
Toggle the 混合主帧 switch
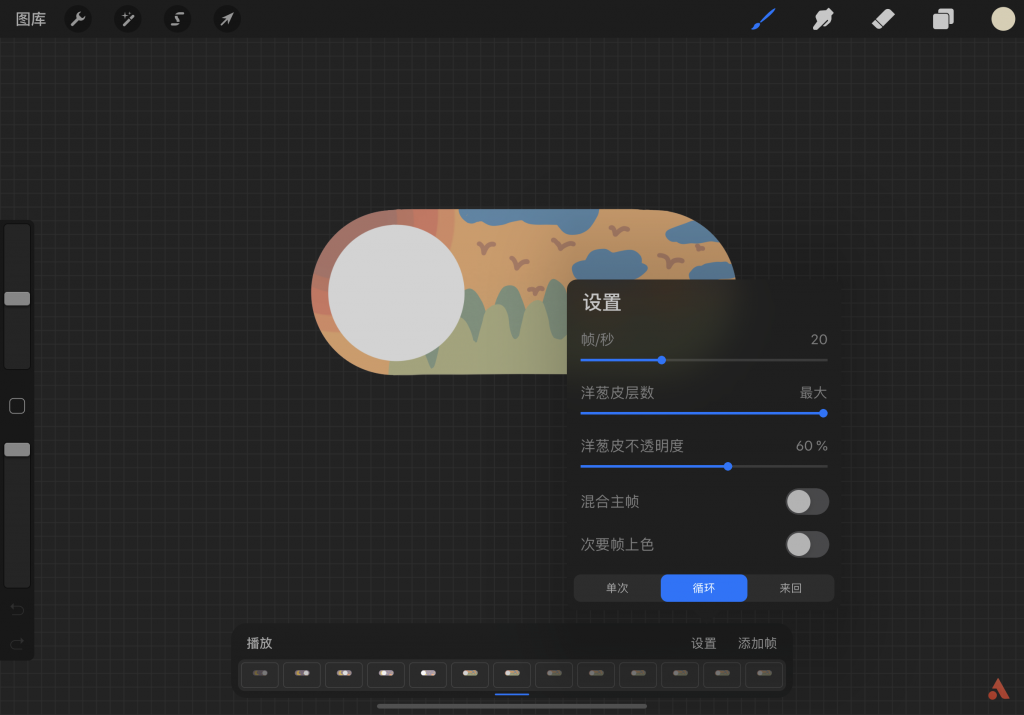point(807,501)
